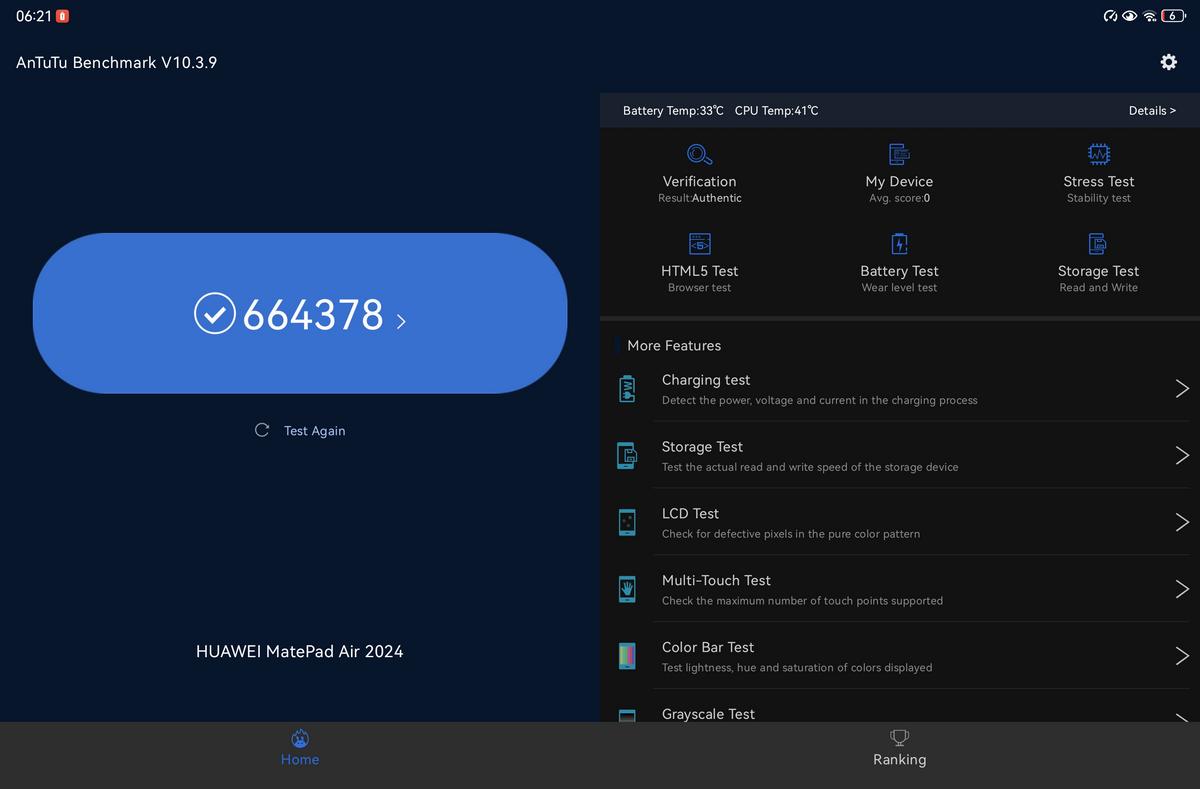Click Test Again
The image size is (1200, 789).
[x=314, y=430]
